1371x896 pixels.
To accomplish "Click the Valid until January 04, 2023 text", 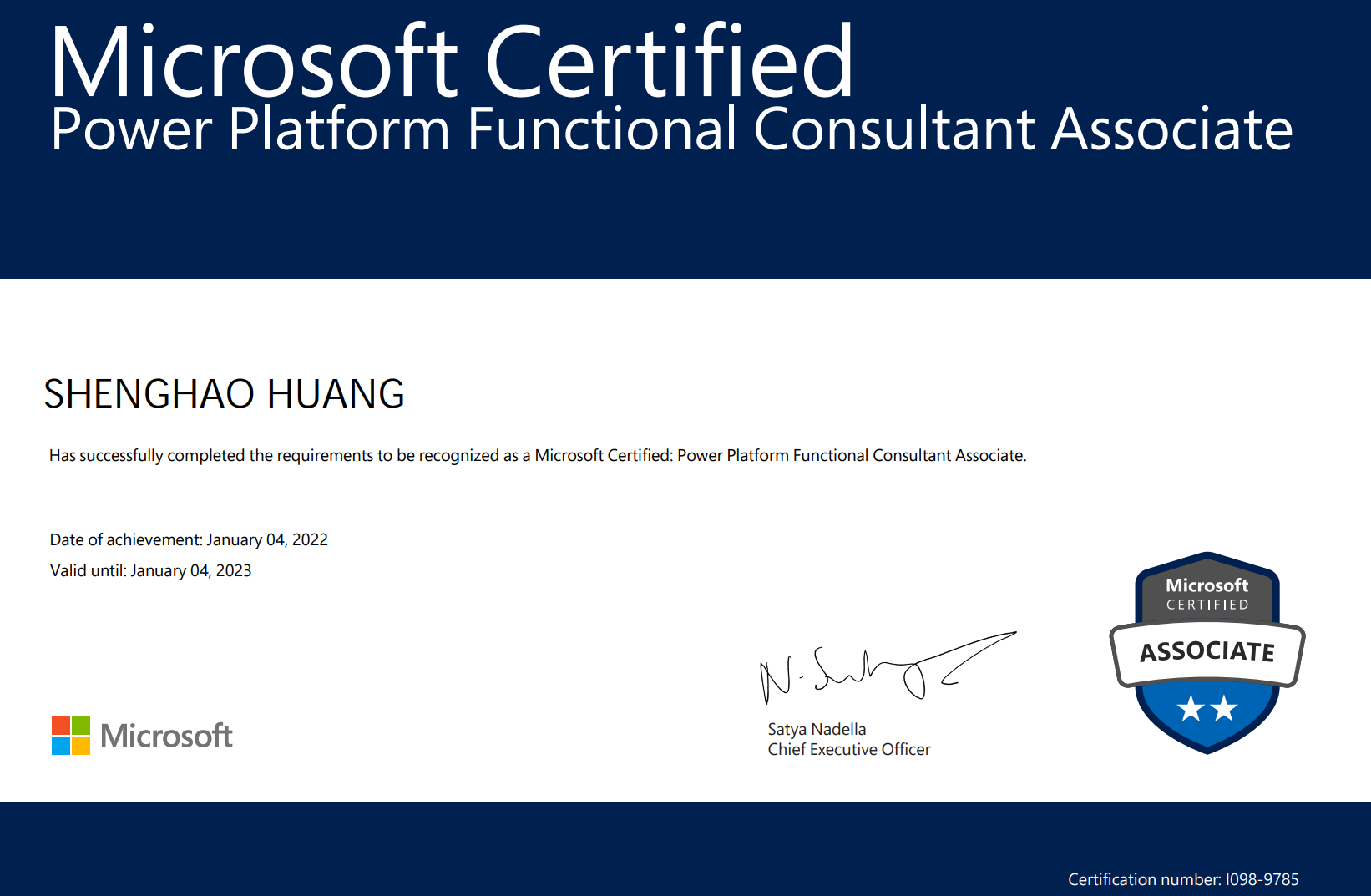I will coord(150,570).
